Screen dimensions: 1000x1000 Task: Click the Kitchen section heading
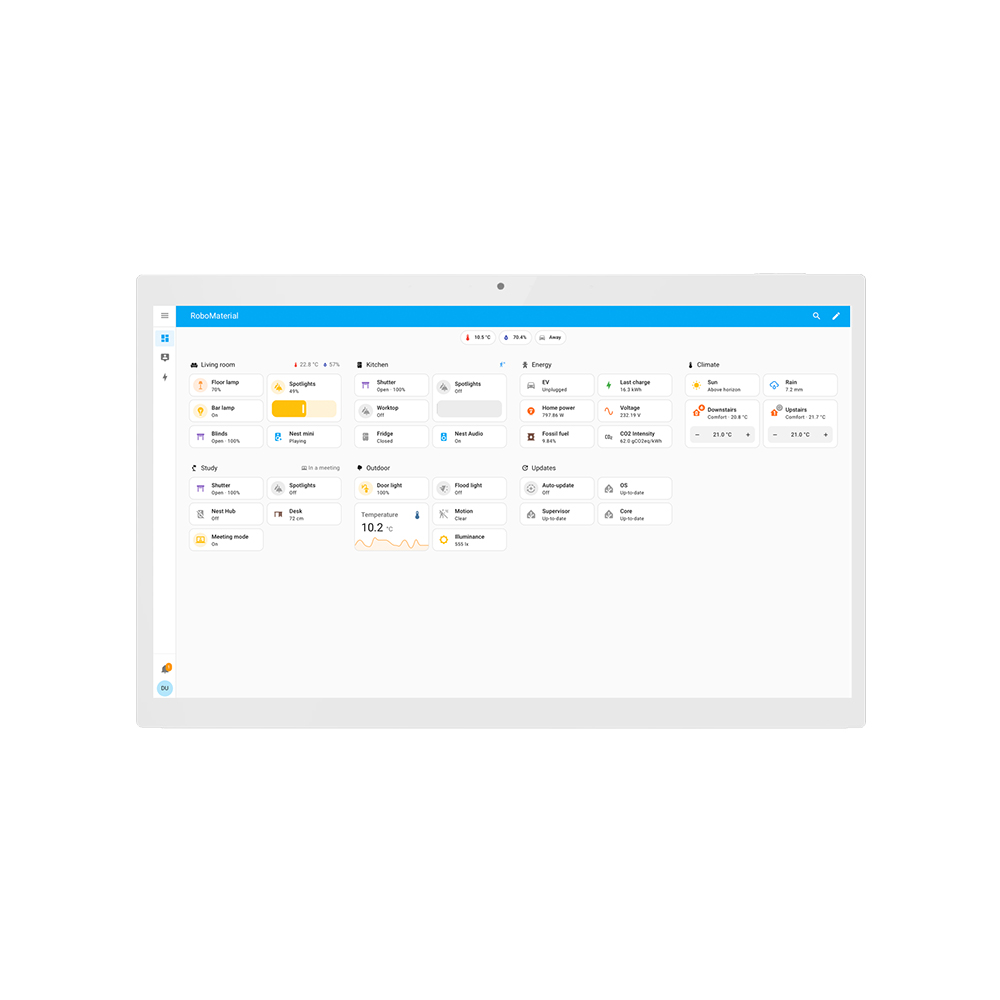377,365
